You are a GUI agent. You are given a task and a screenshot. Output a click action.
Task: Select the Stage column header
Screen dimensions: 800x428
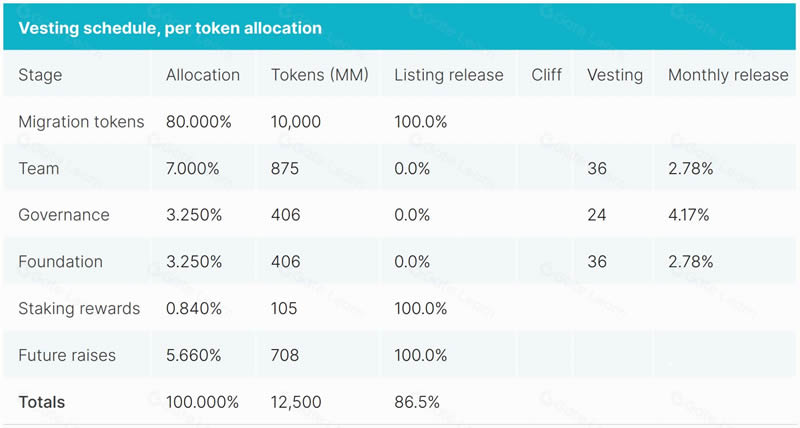pyautogui.click(x=40, y=75)
